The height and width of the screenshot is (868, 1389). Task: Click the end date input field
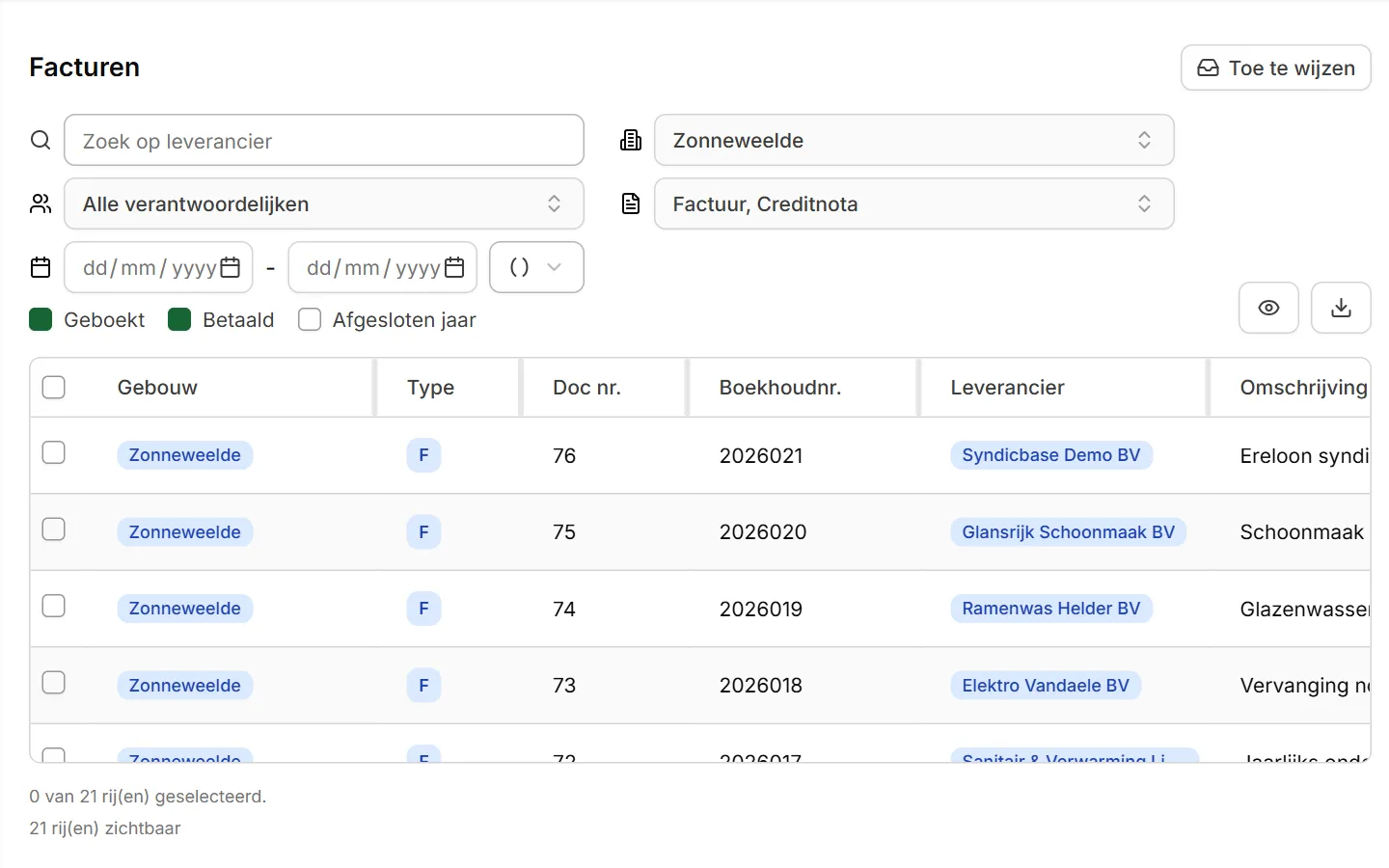click(383, 267)
